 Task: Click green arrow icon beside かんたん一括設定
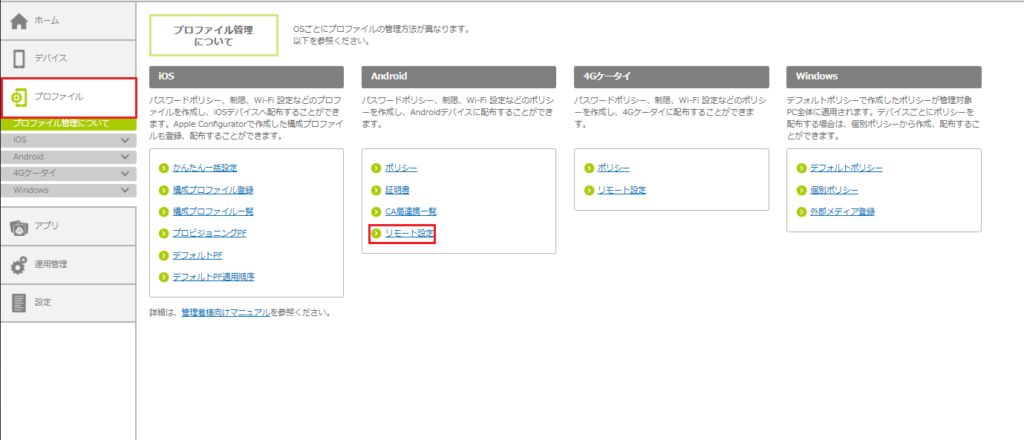(x=164, y=168)
